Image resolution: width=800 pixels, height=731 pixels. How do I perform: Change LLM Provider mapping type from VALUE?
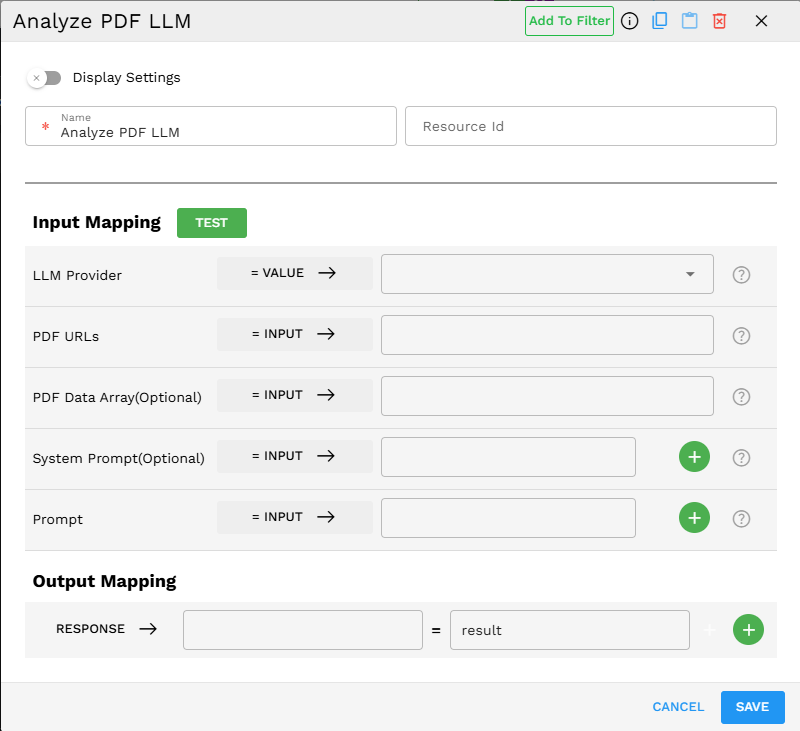(x=294, y=273)
